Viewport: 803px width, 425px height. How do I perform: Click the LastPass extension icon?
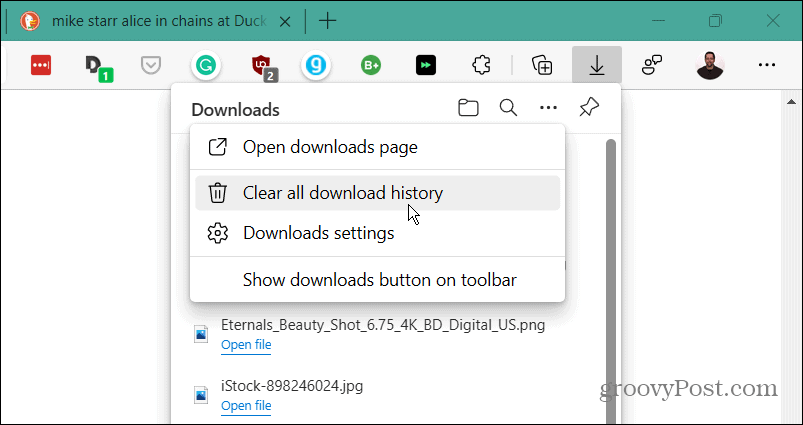tap(40, 65)
